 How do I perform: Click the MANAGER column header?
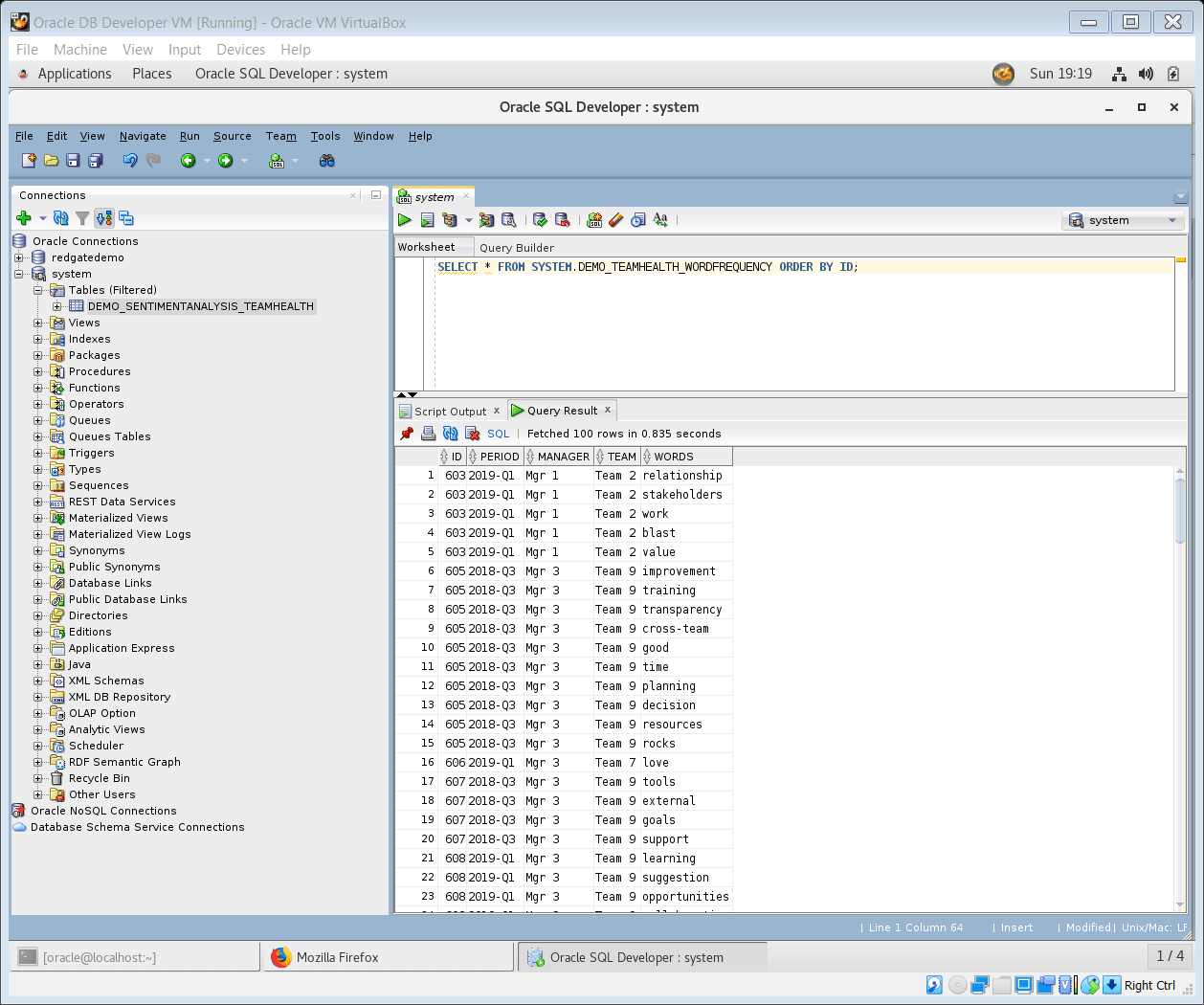point(558,457)
